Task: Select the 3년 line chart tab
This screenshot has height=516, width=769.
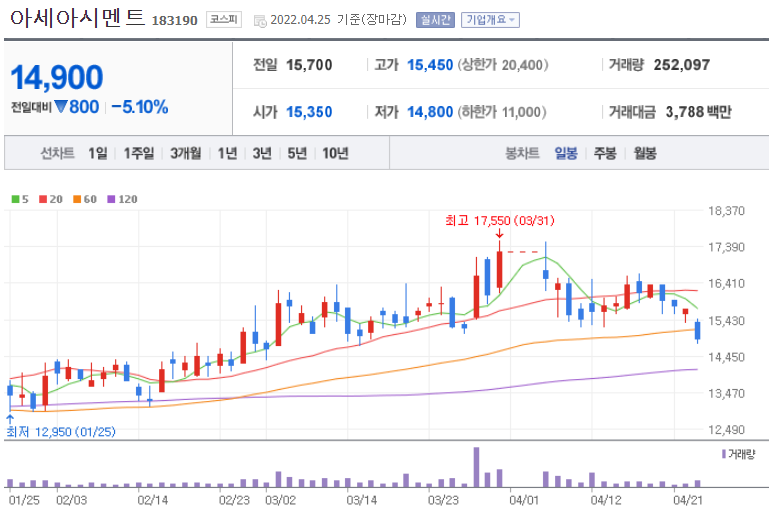Action: pyautogui.click(x=262, y=154)
